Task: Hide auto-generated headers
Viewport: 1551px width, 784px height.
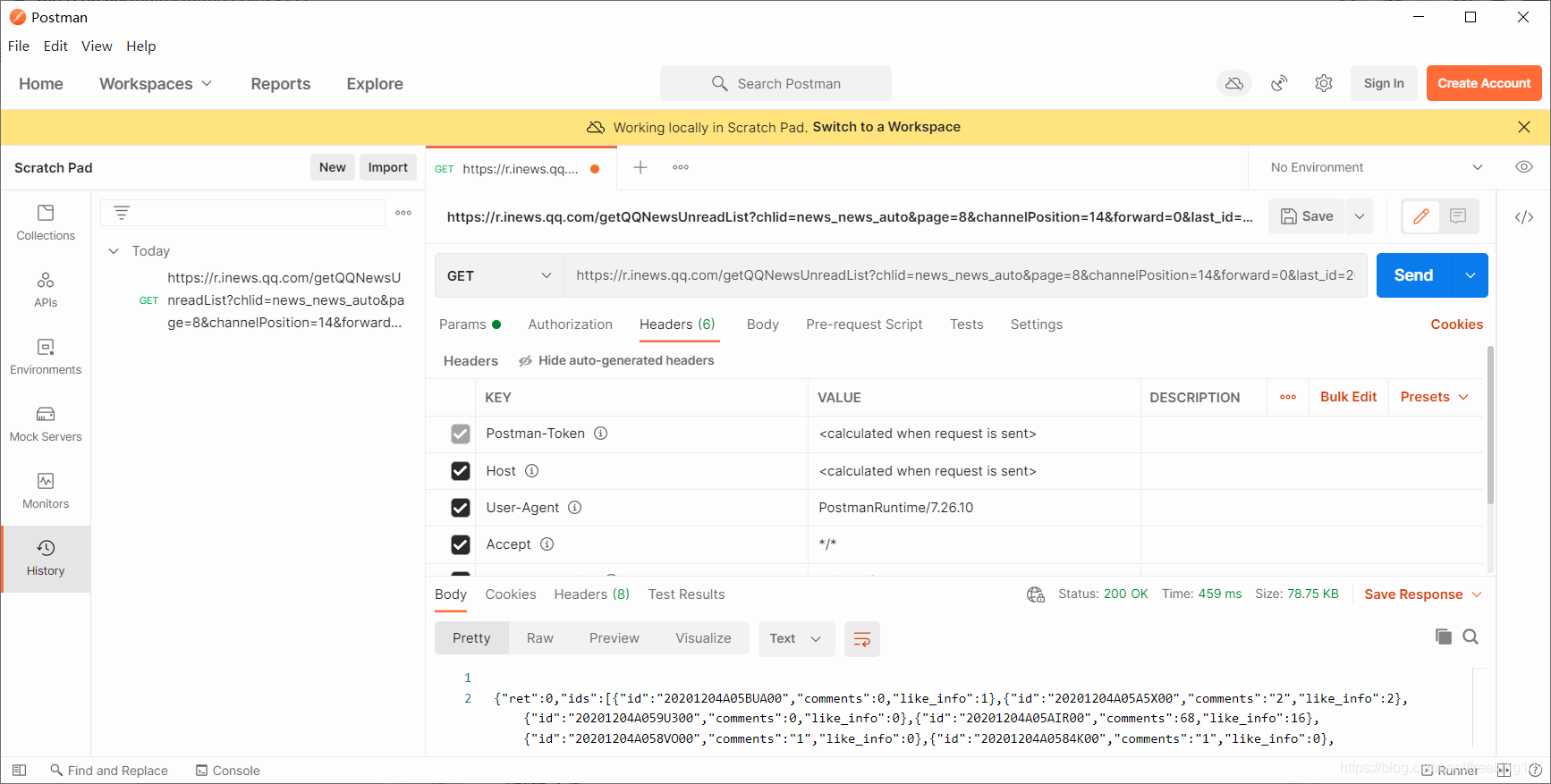Action: tap(616, 360)
